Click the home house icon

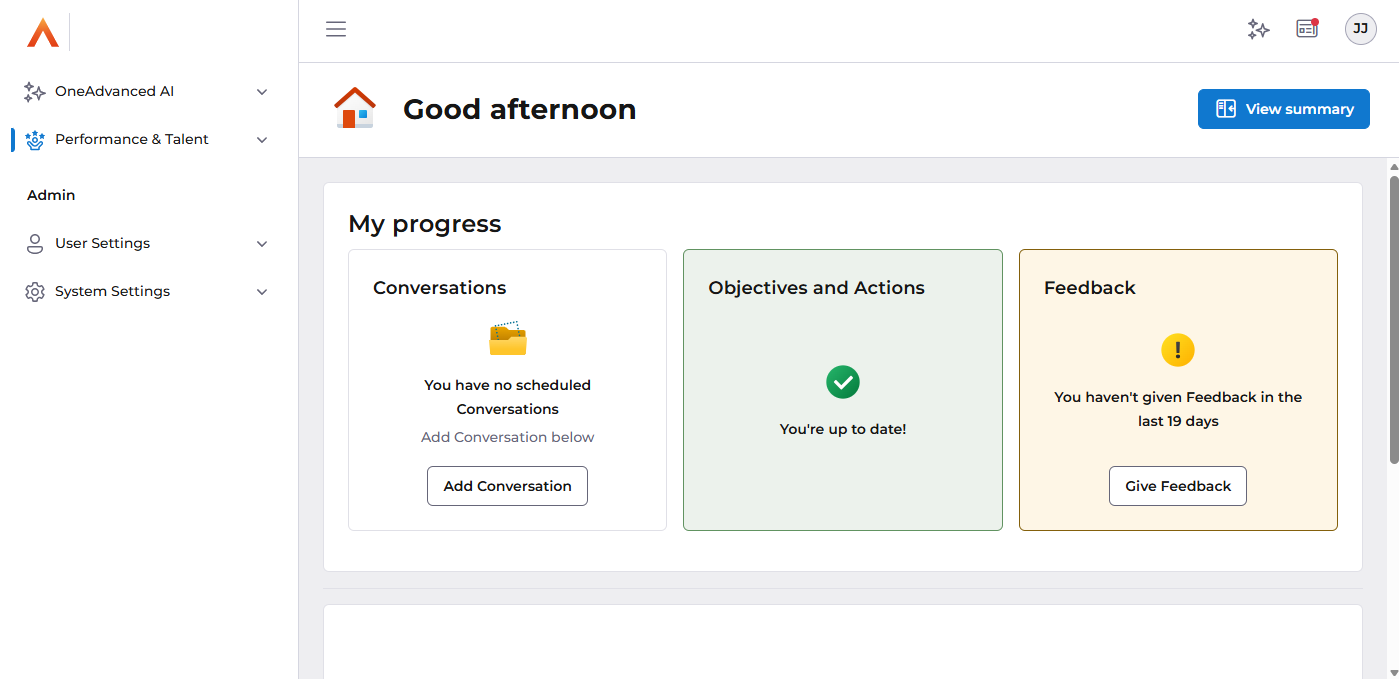point(355,108)
